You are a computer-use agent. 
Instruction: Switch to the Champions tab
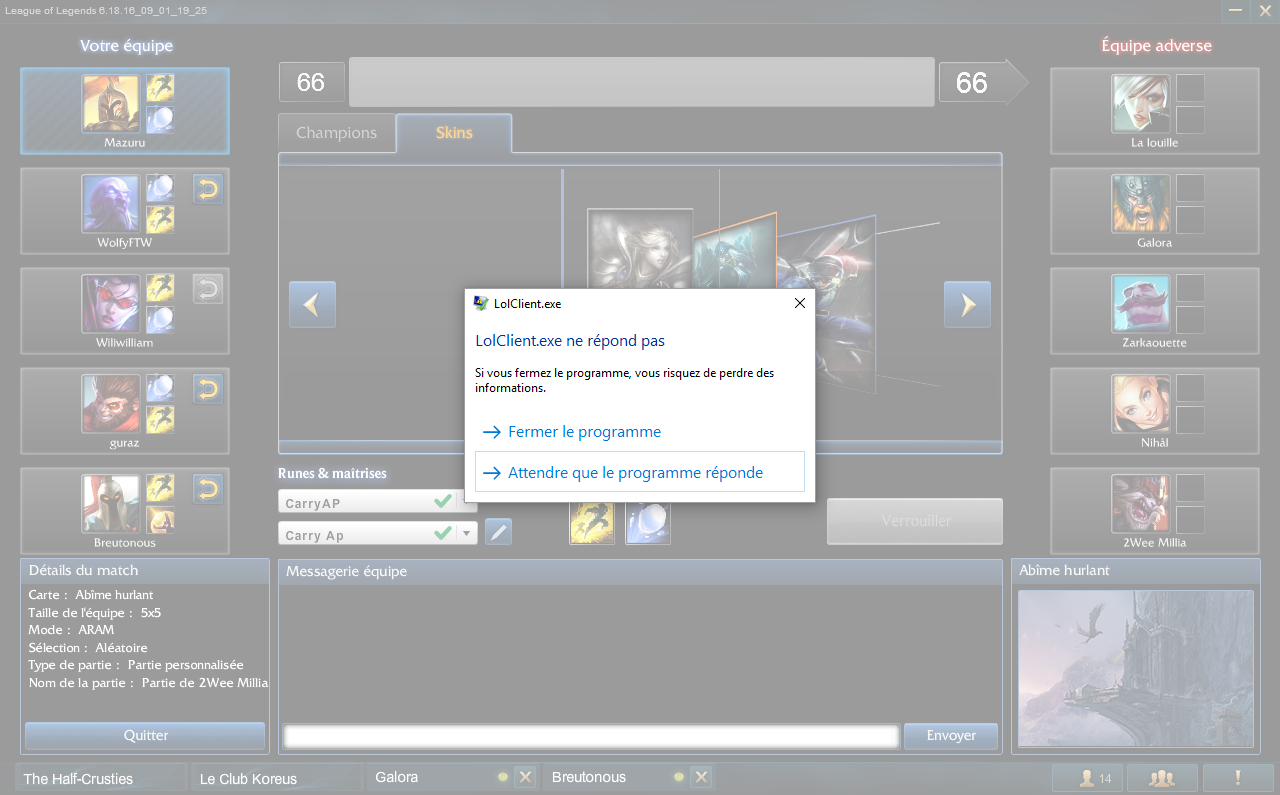pos(336,133)
